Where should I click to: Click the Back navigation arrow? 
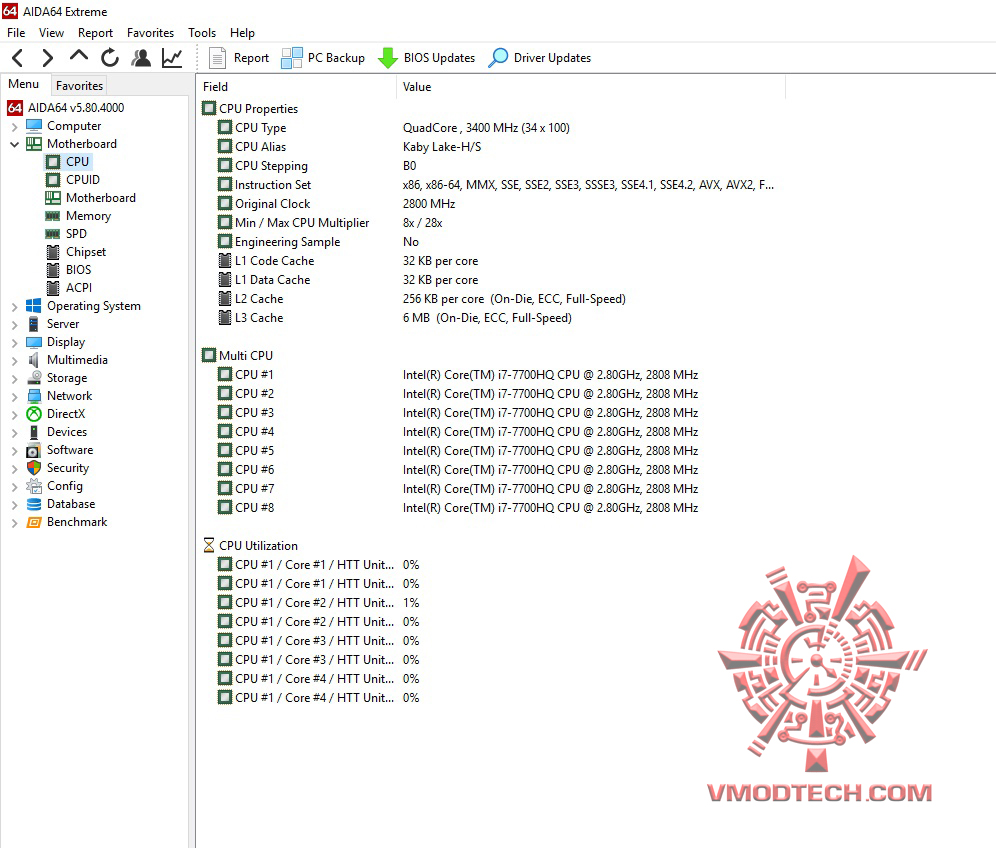18,58
